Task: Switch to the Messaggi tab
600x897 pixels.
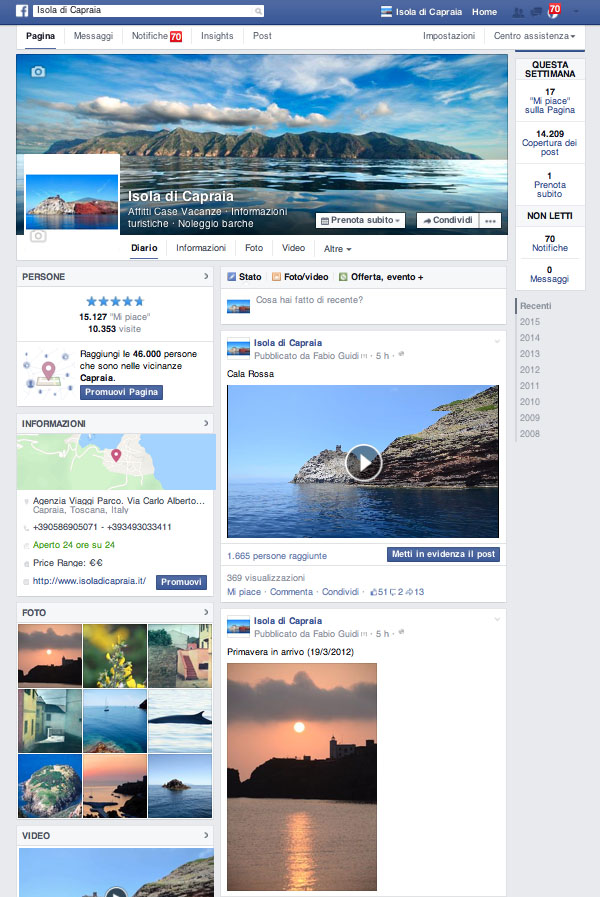Action: tap(93, 36)
